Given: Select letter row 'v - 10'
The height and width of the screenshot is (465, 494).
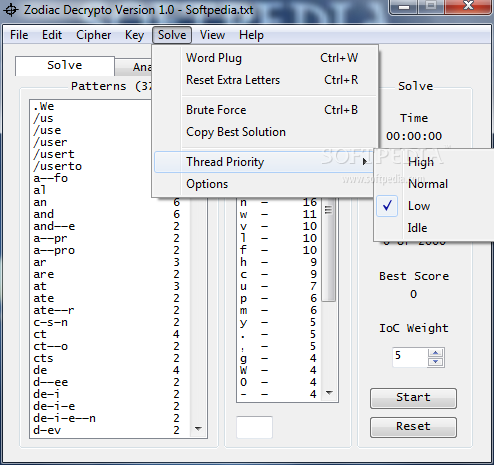Looking at the screenshot, I should 278,226.
